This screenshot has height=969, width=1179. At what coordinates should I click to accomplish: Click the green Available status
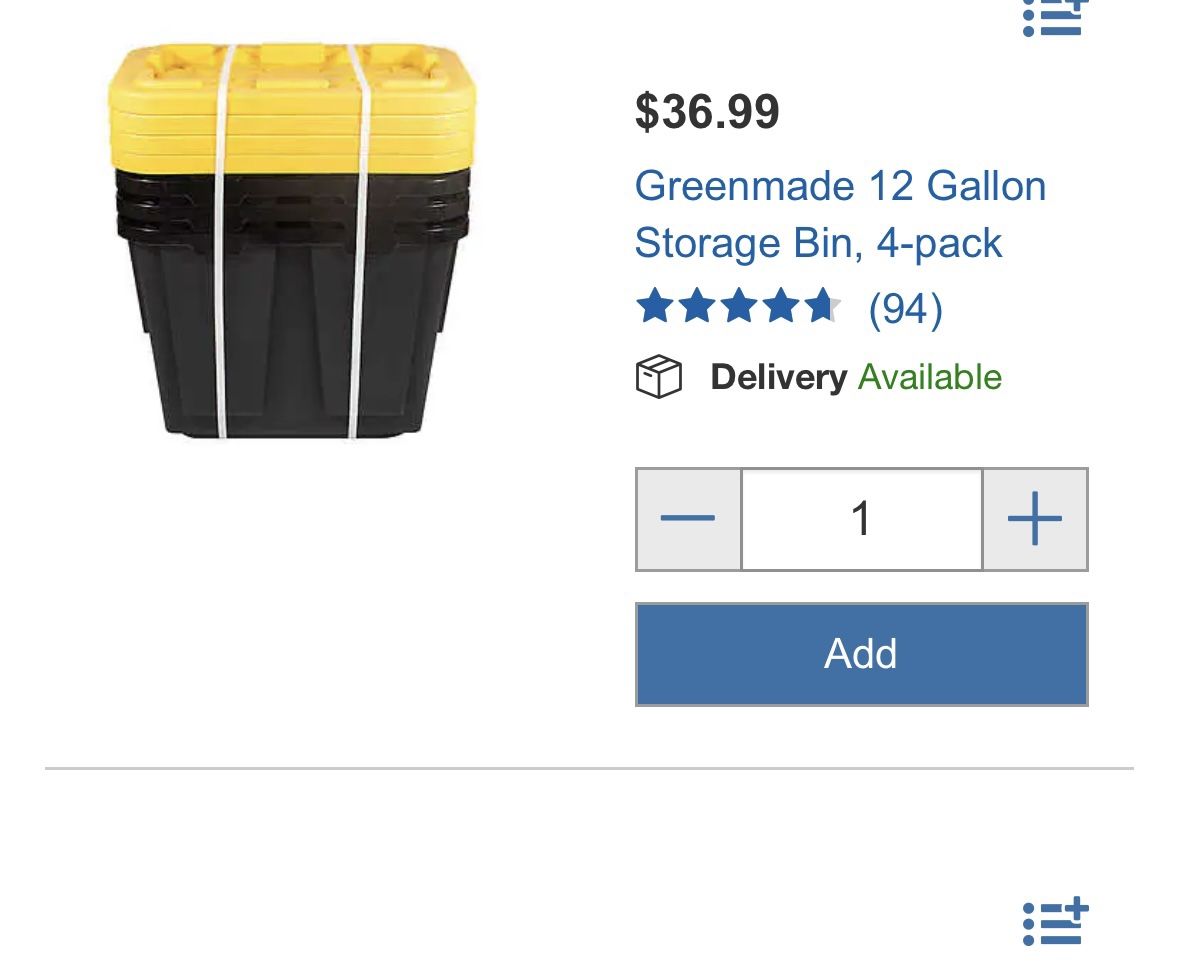coord(928,378)
